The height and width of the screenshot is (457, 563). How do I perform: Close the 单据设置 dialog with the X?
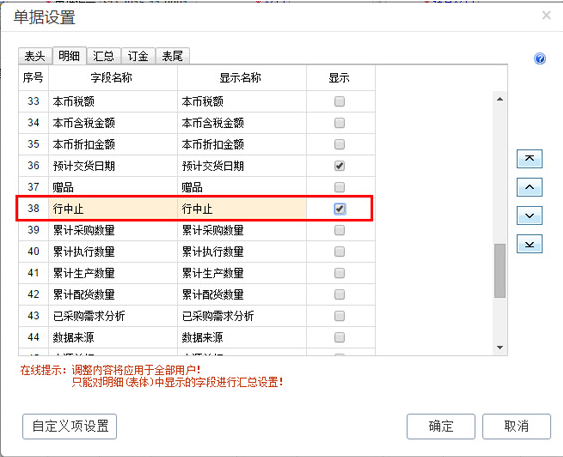click(546, 15)
